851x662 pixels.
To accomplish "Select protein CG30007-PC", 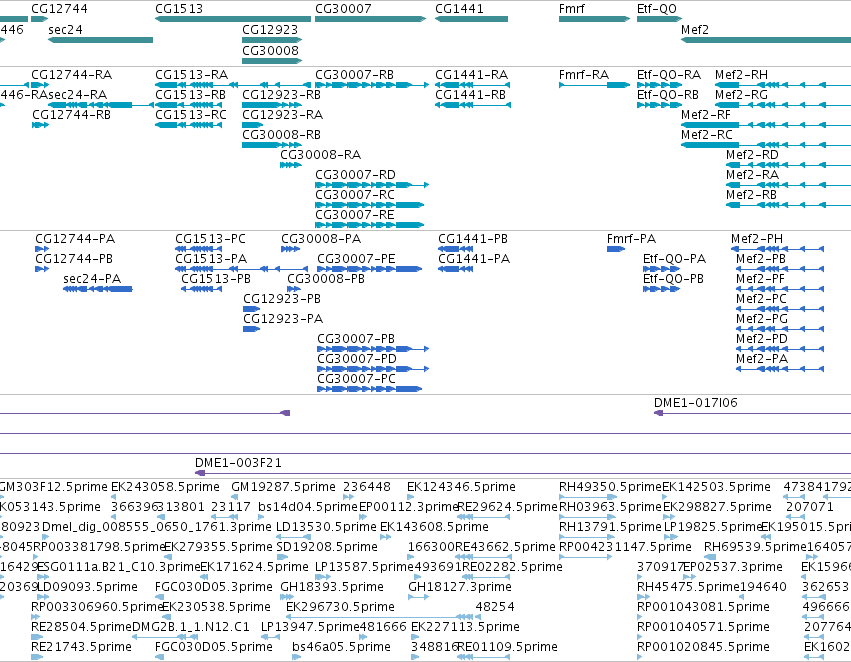I will tap(357, 379).
